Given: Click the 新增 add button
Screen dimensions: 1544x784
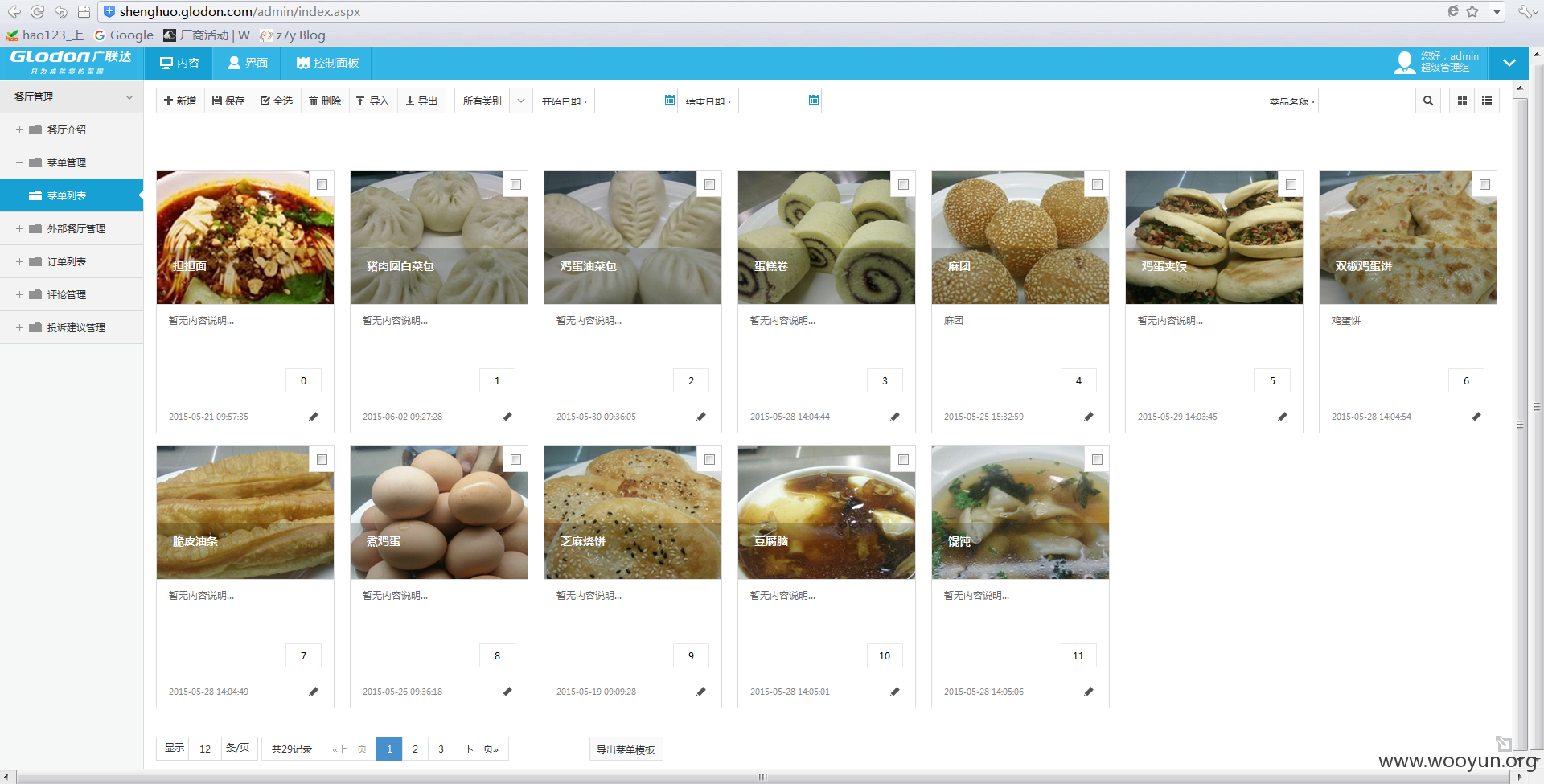Looking at the screenshot, I should point(180,101).
